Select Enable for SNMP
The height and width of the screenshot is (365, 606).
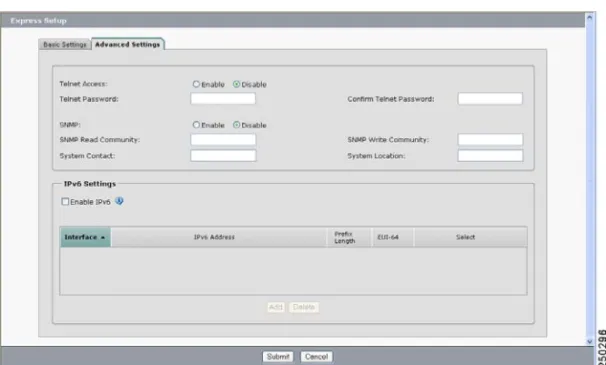pos(196,125)
